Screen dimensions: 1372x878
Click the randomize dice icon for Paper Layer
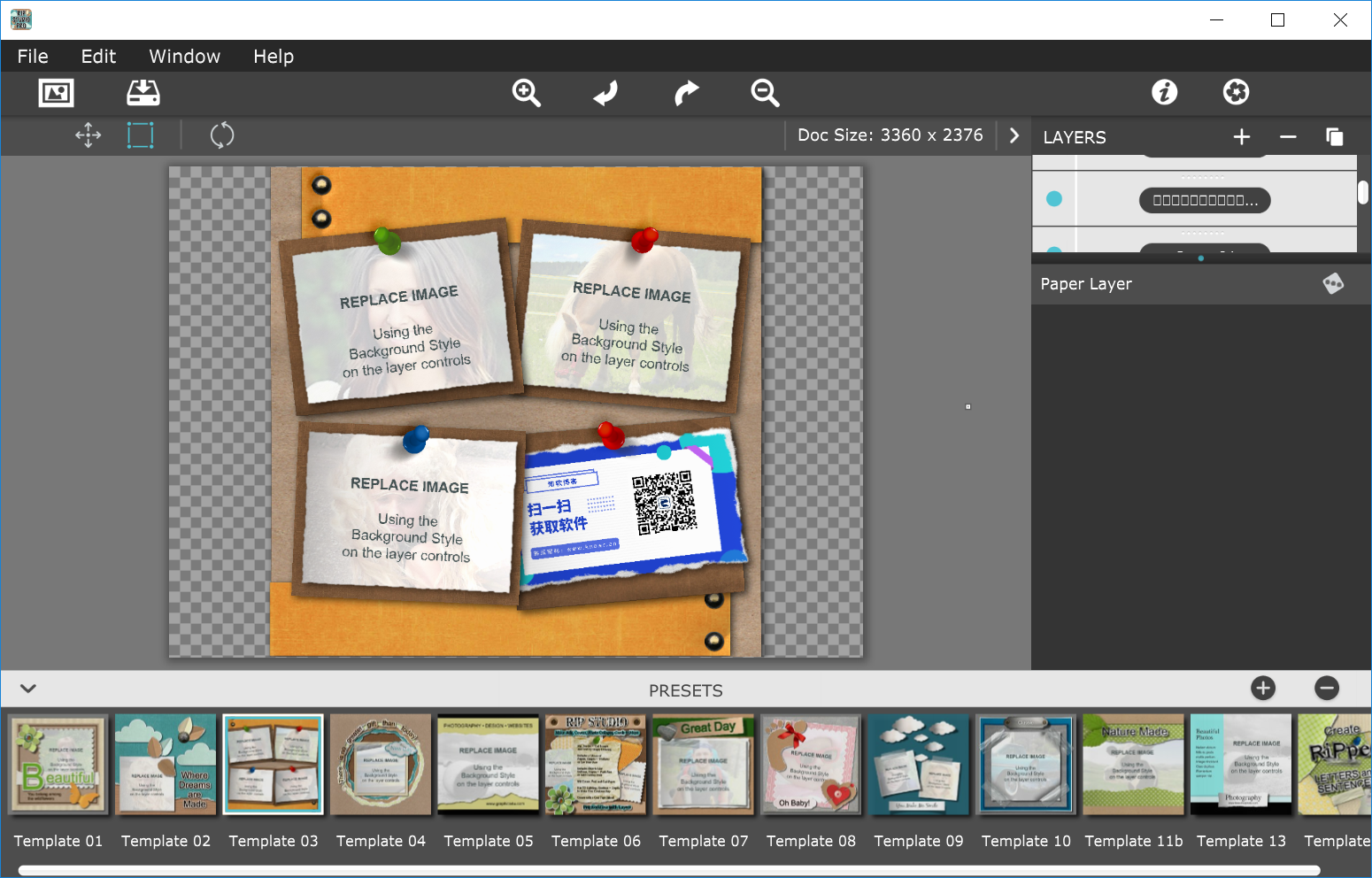[x=1333, y=283]
